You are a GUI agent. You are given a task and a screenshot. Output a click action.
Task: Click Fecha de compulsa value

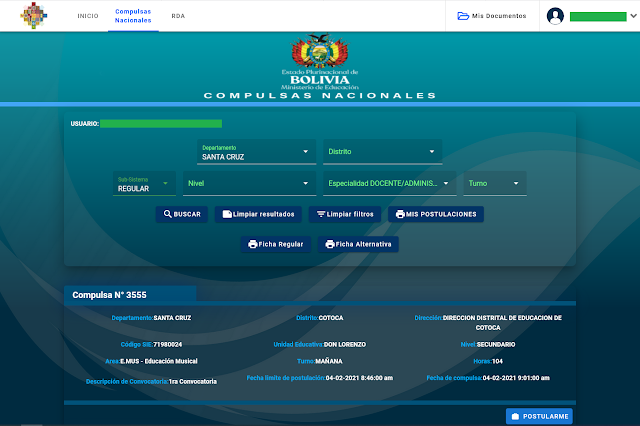(516, 378)
